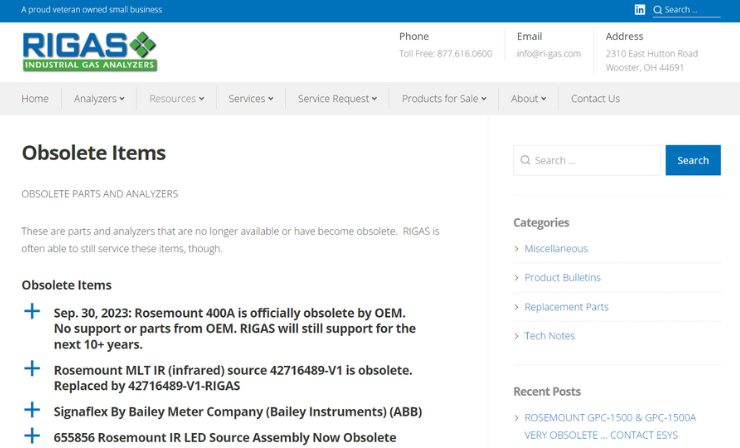
Task: Expand the Rosemount 400A obsolete plus icon
Action: pyautogui.click(x=32, y=312)
